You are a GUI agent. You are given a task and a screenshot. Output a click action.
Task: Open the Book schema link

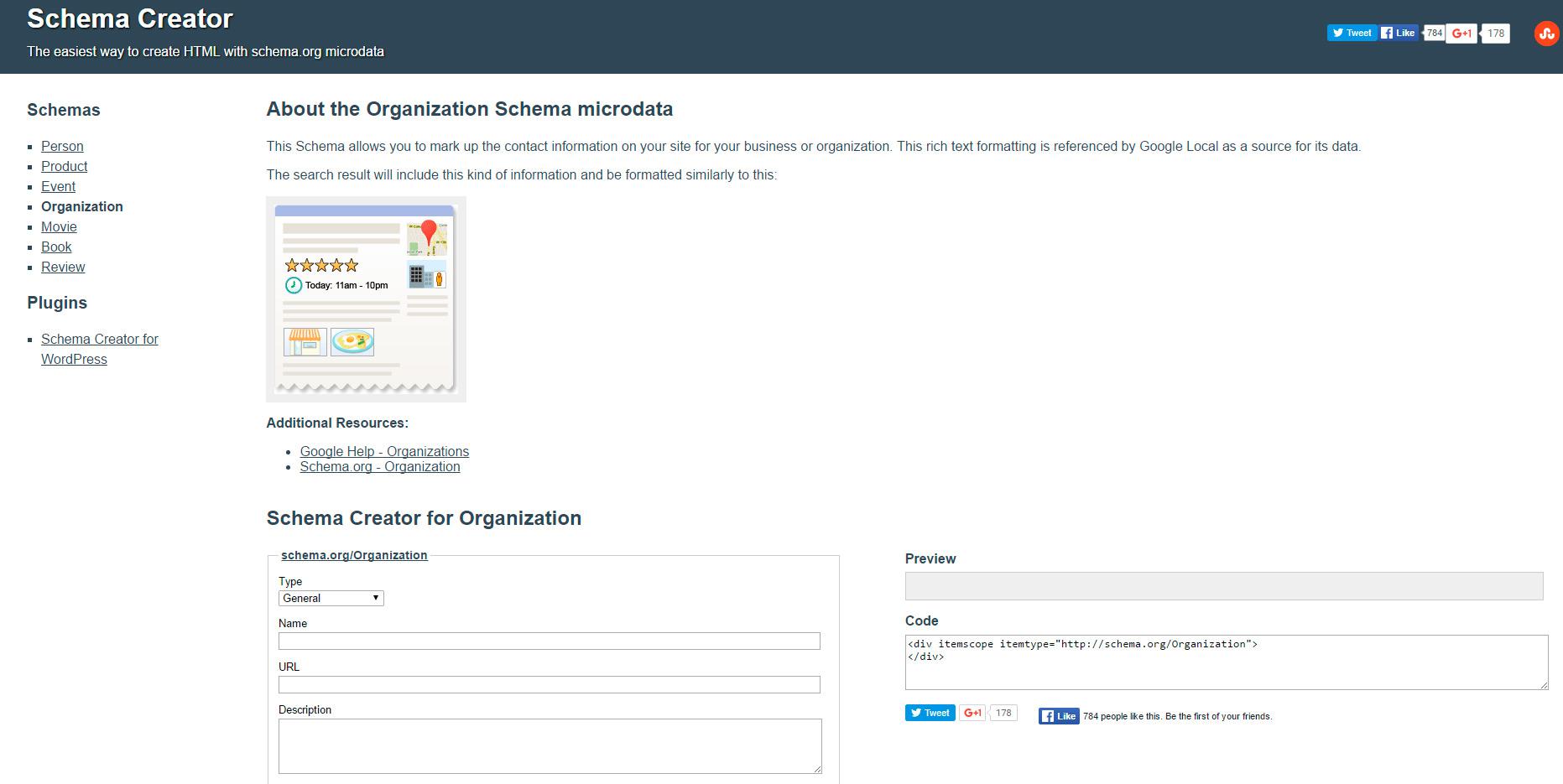pyautogui.click(x=56, y=247)
